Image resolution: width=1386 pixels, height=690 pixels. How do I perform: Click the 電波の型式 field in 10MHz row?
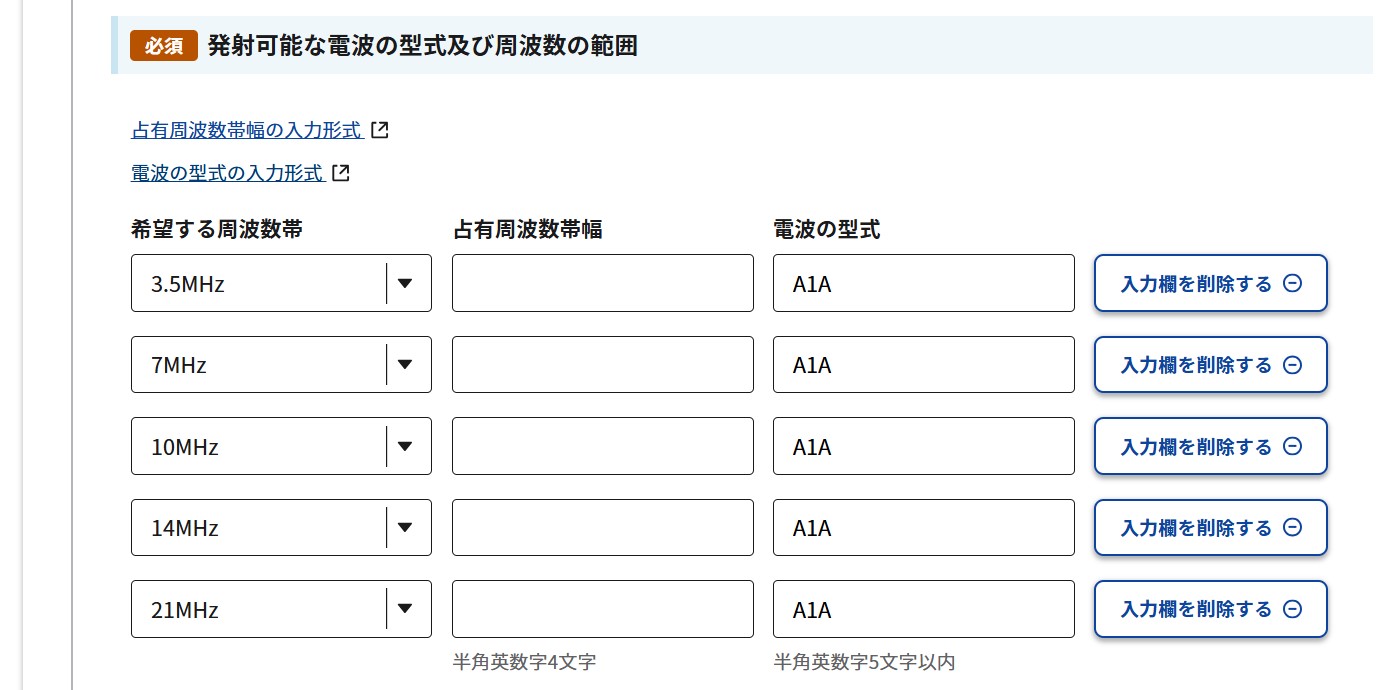(x=923, y=446)
